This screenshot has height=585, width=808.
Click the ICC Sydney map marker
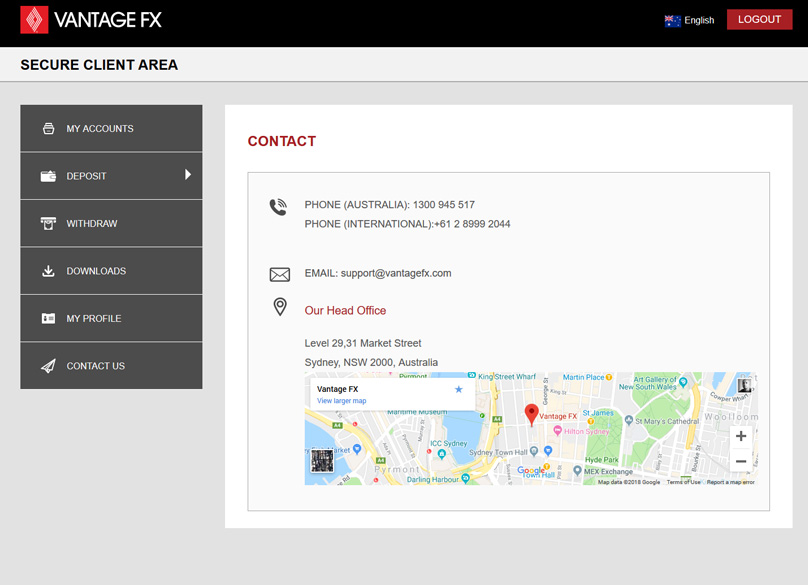pyautogui.click(x=442, y=454)
